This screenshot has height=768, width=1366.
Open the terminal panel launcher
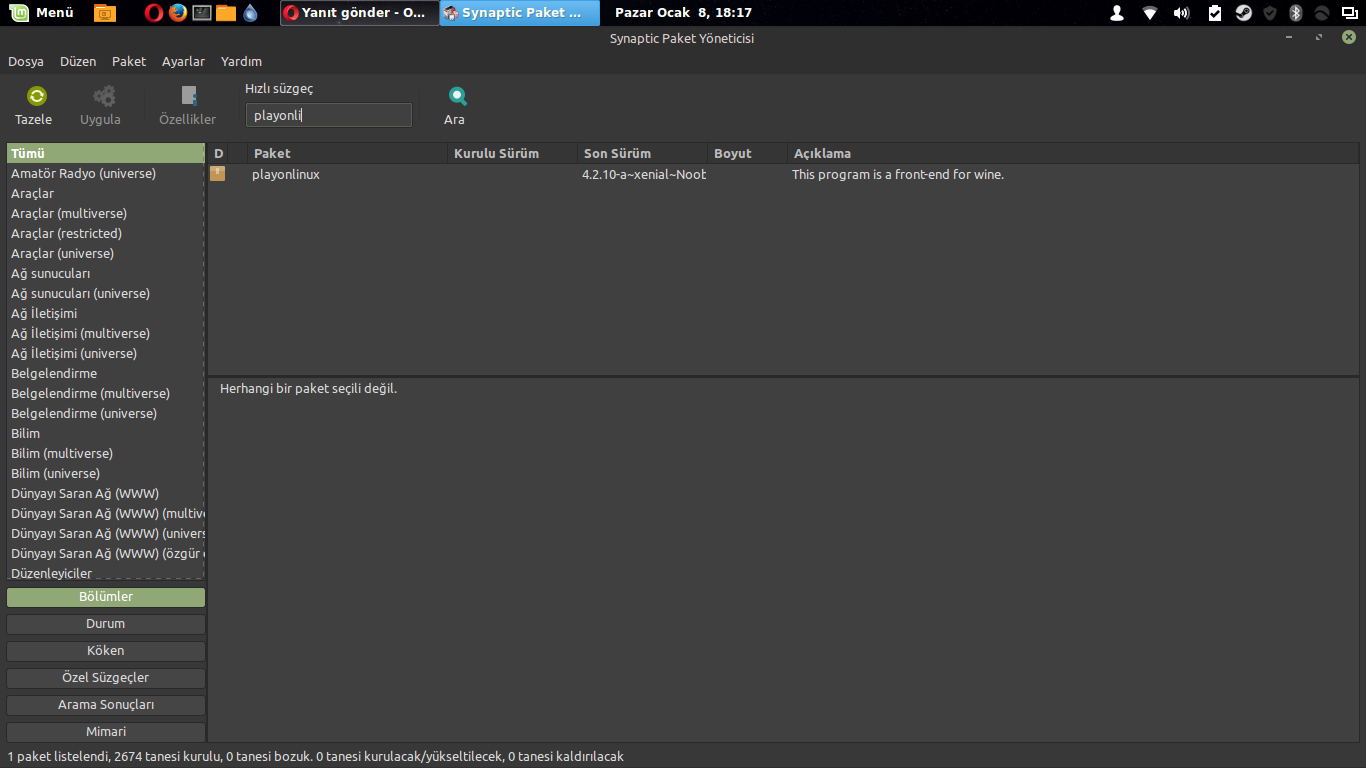pos(202,13)
